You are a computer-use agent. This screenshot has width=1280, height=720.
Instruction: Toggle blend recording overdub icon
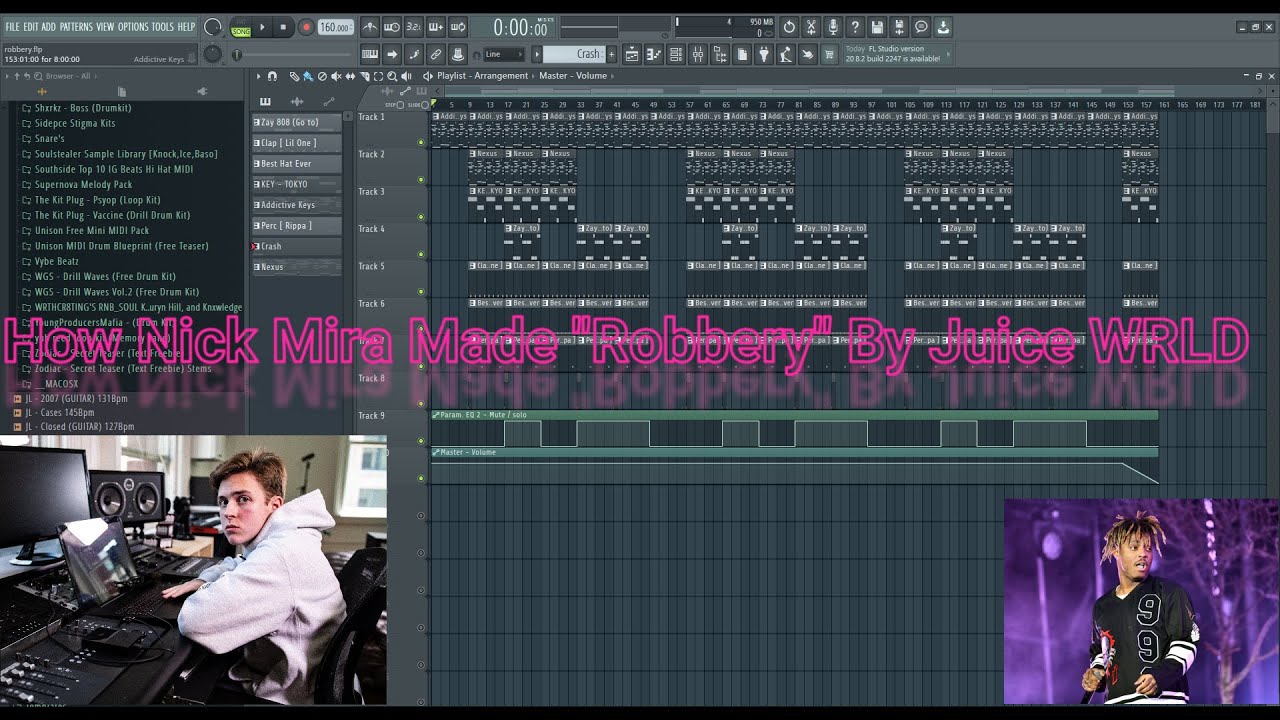point(436,28)
